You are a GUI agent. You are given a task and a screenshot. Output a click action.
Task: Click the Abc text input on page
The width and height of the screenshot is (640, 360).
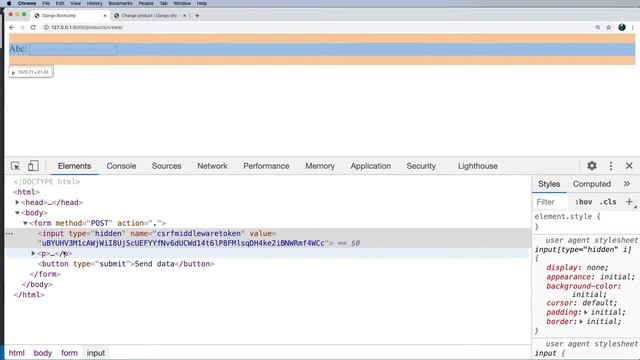click(73, 49)
